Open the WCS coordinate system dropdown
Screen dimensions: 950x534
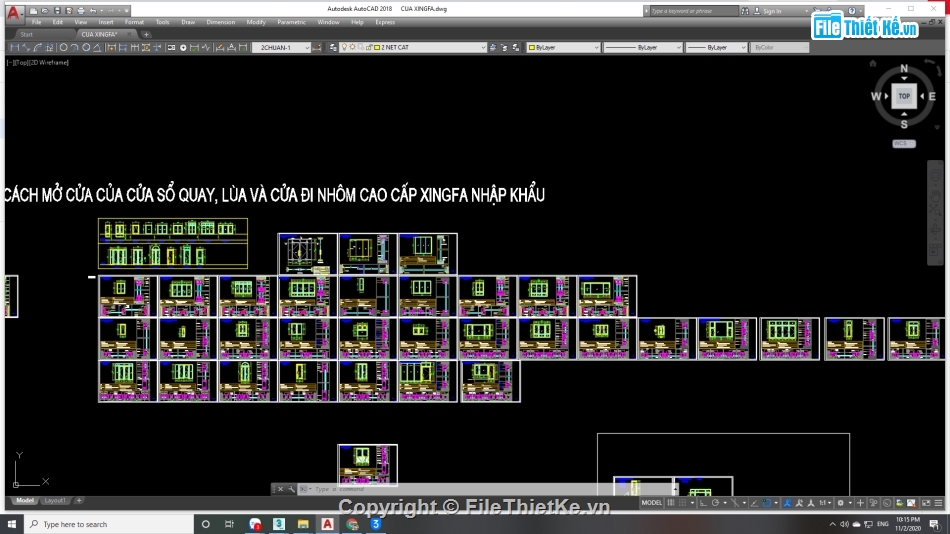click(904, 144)
